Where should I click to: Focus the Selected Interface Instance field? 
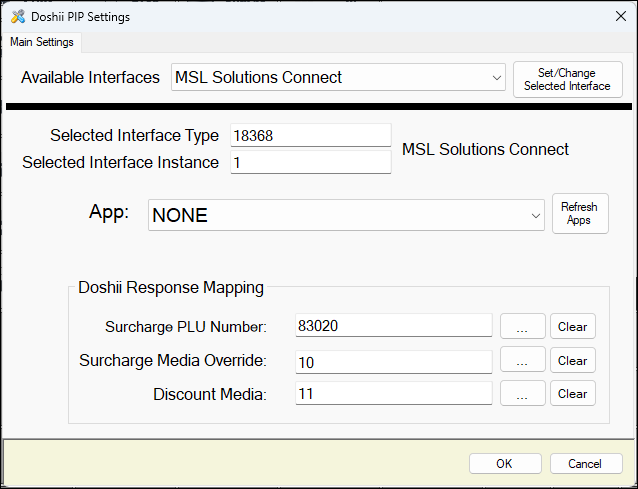click(x=311, y=162)
